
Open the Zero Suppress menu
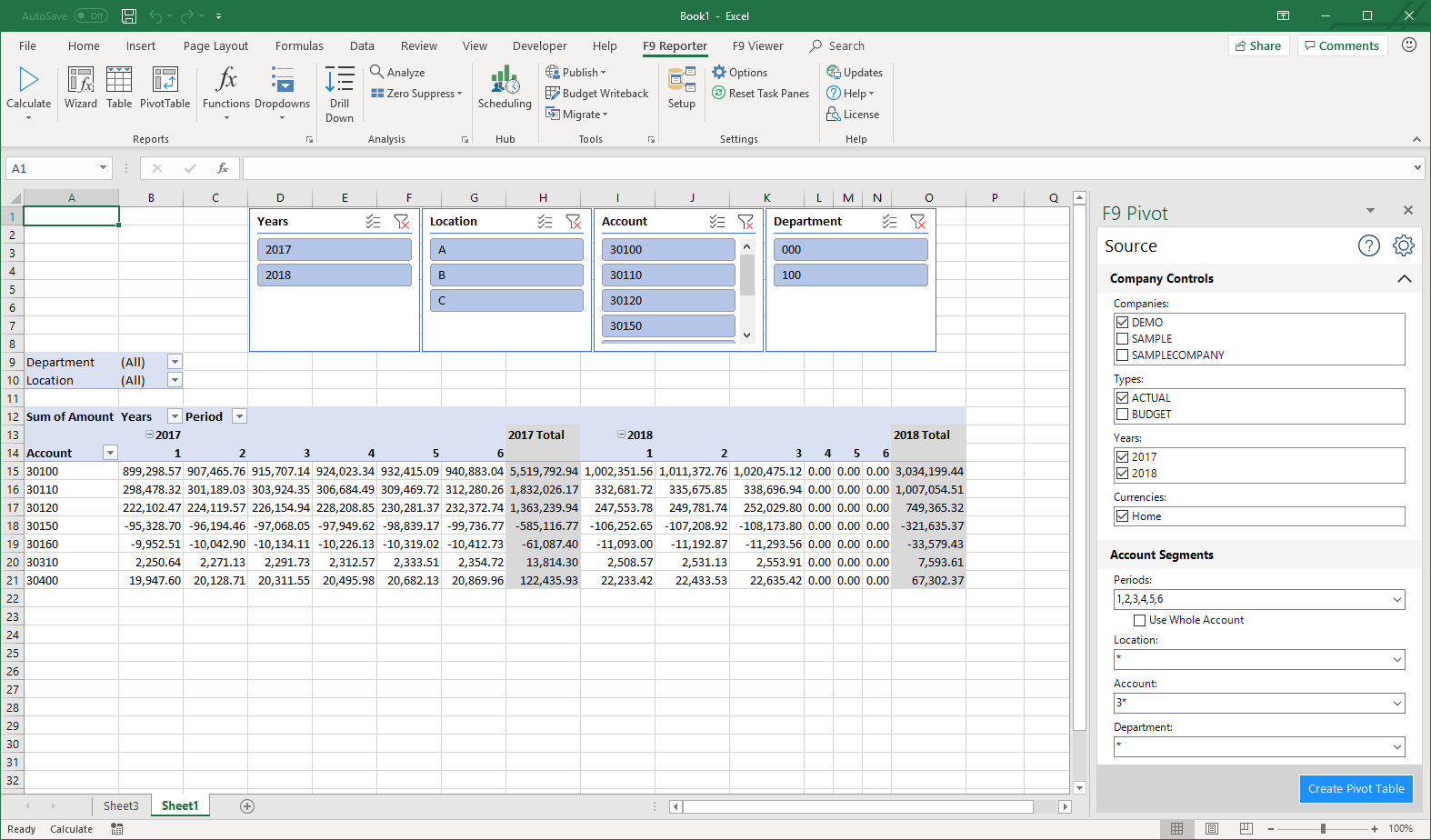click(x=416, y=94)
